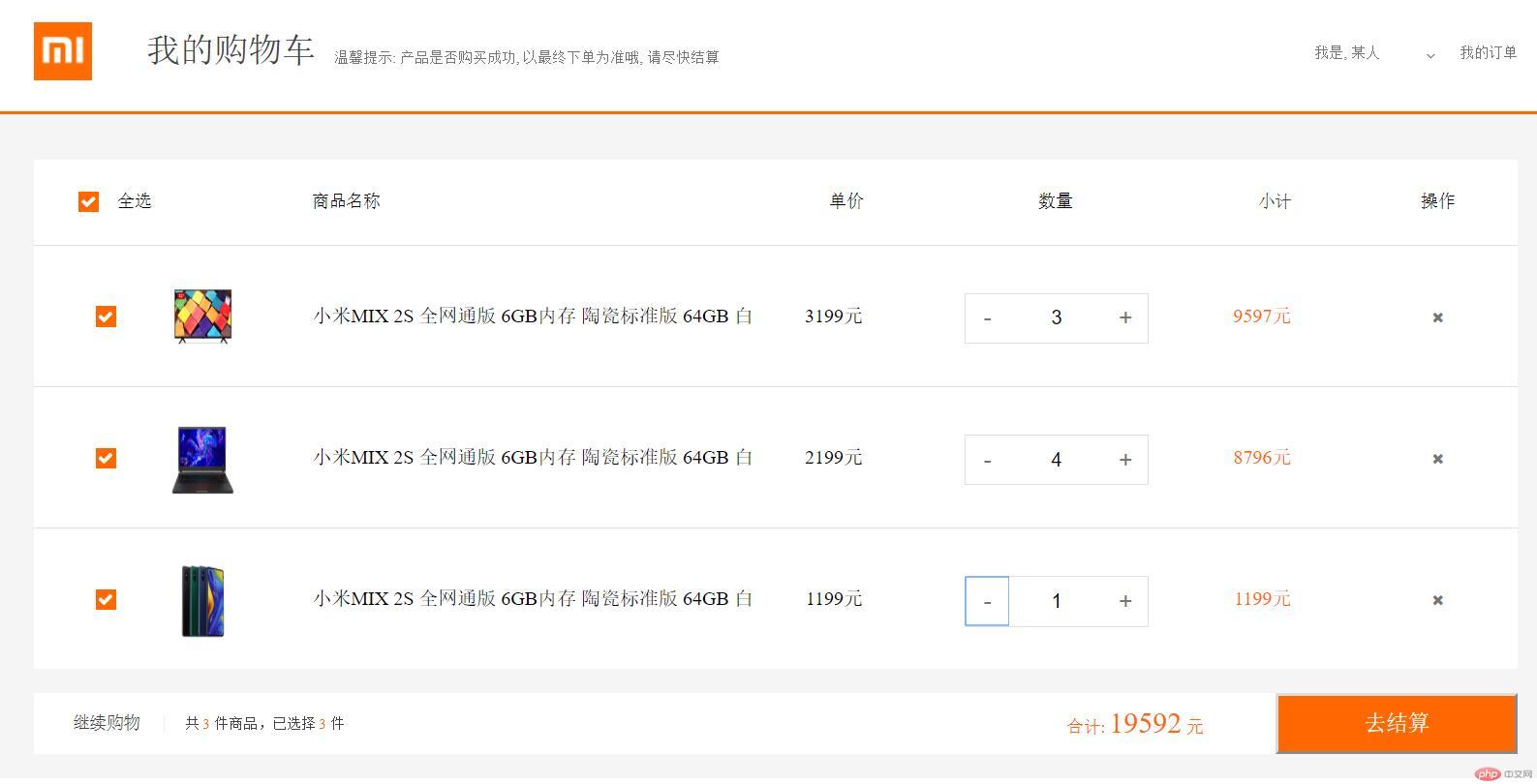Open the laptop product thumbnail image
This screenshot has height=784, width=1537.
tap(202, 459)
